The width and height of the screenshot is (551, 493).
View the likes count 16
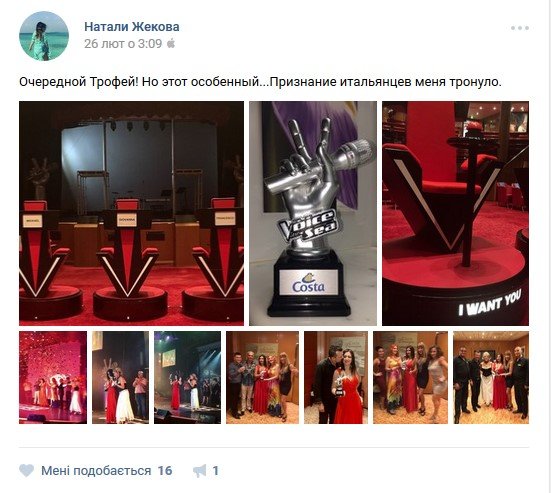pos(165,471)
